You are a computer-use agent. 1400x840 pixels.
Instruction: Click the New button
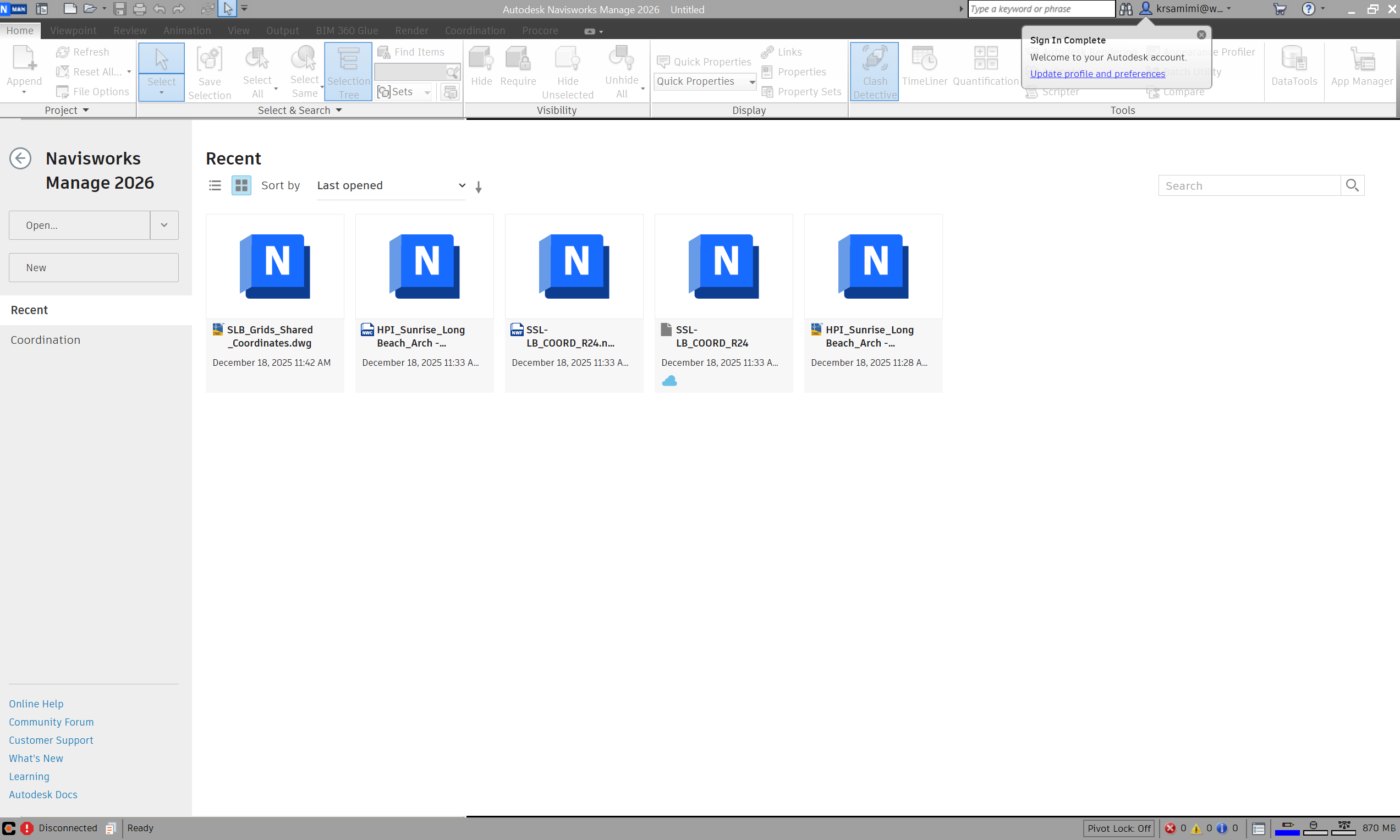[94, 268]
